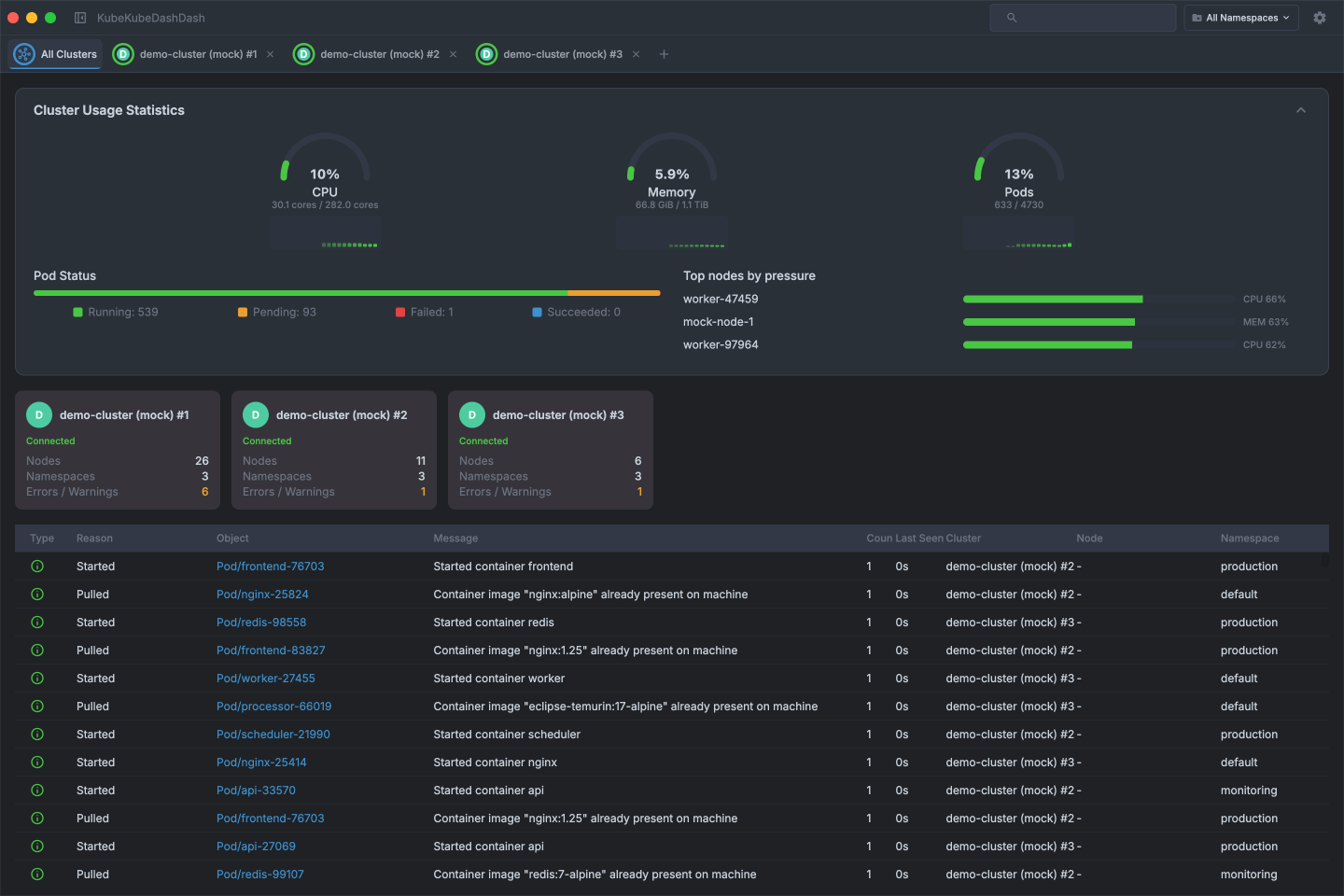The height and width of the screenshot is (896, 1344).
Task: Click the demo-cluster (mock) #1 tab avatar icon
Action: 123,54
